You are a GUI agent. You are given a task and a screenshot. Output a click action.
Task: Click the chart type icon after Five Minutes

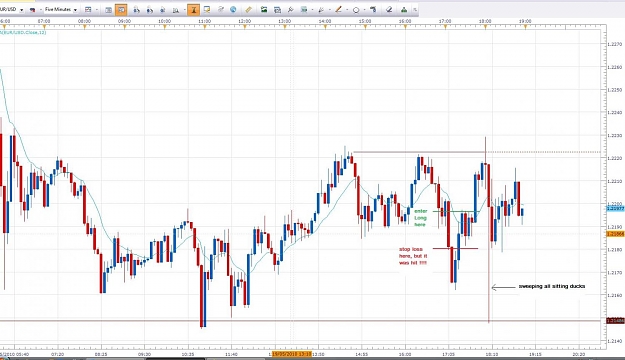tap(88, 10)
